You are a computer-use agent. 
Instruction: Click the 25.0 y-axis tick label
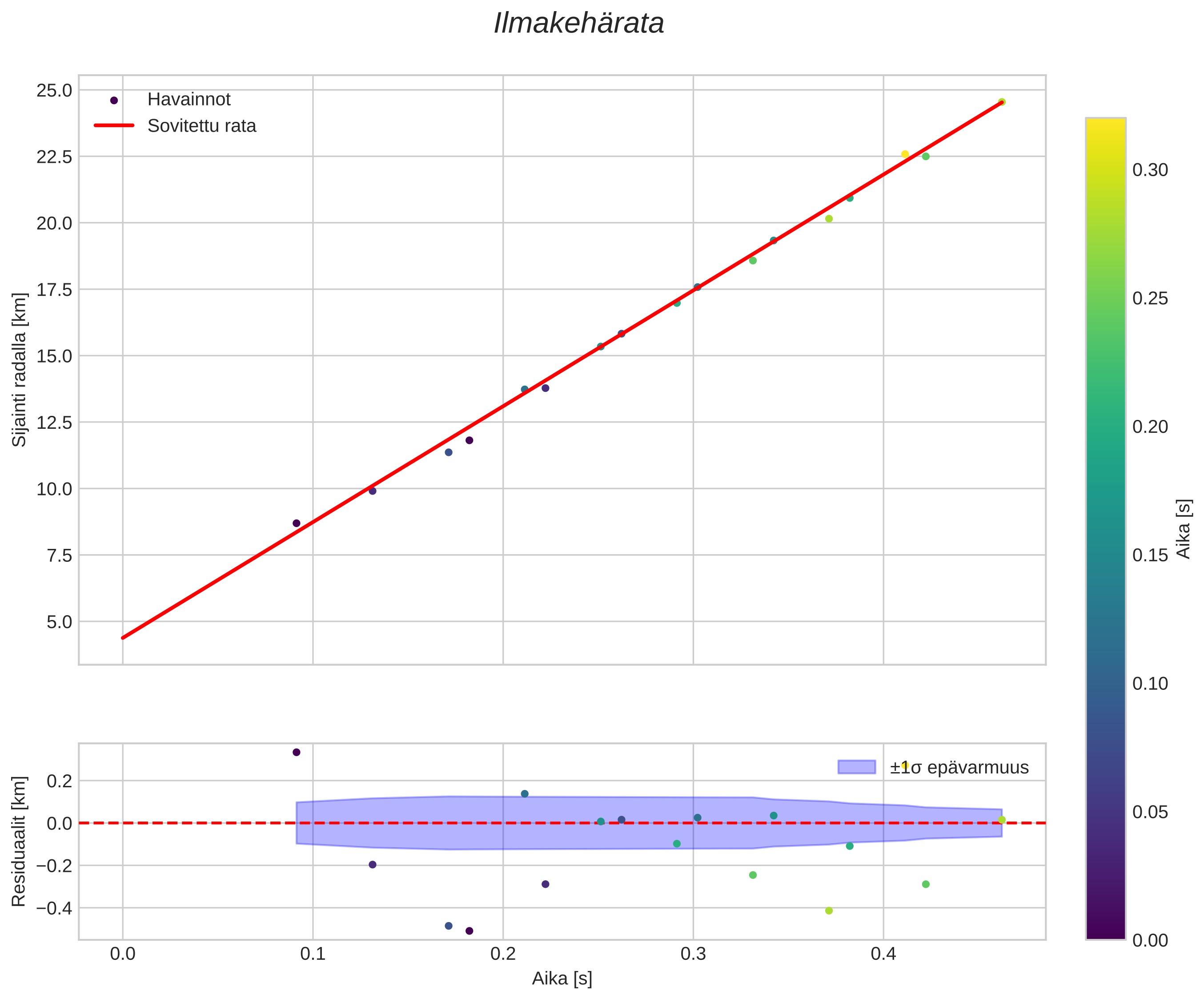pos(55,91)
